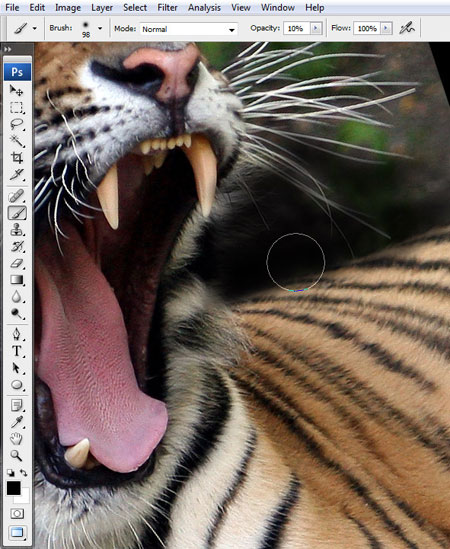Click the Opacity value field
The image size is (450, 549).
[x=296, y=28]
